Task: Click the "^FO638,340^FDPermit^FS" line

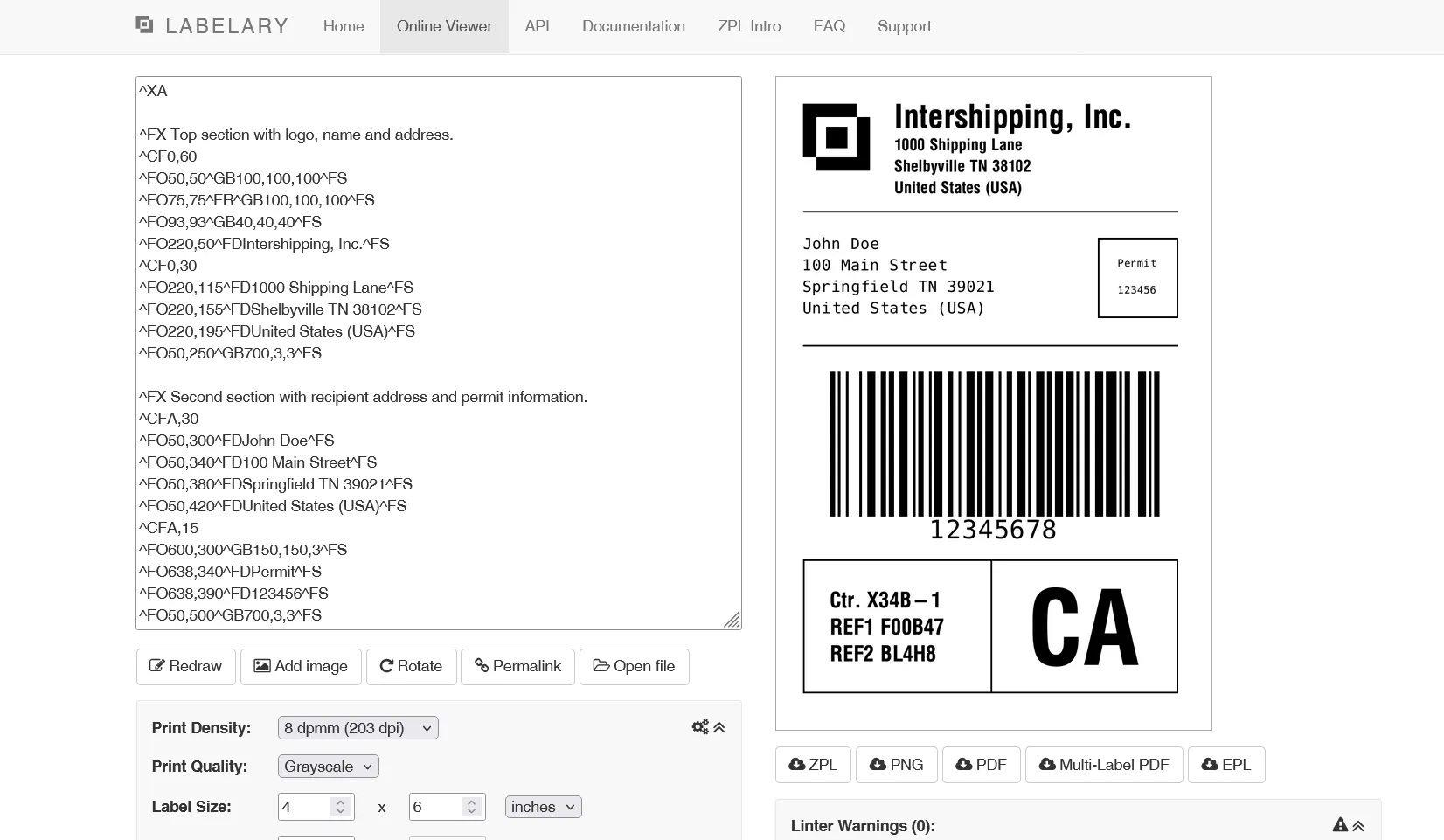Action: point(231,572)
